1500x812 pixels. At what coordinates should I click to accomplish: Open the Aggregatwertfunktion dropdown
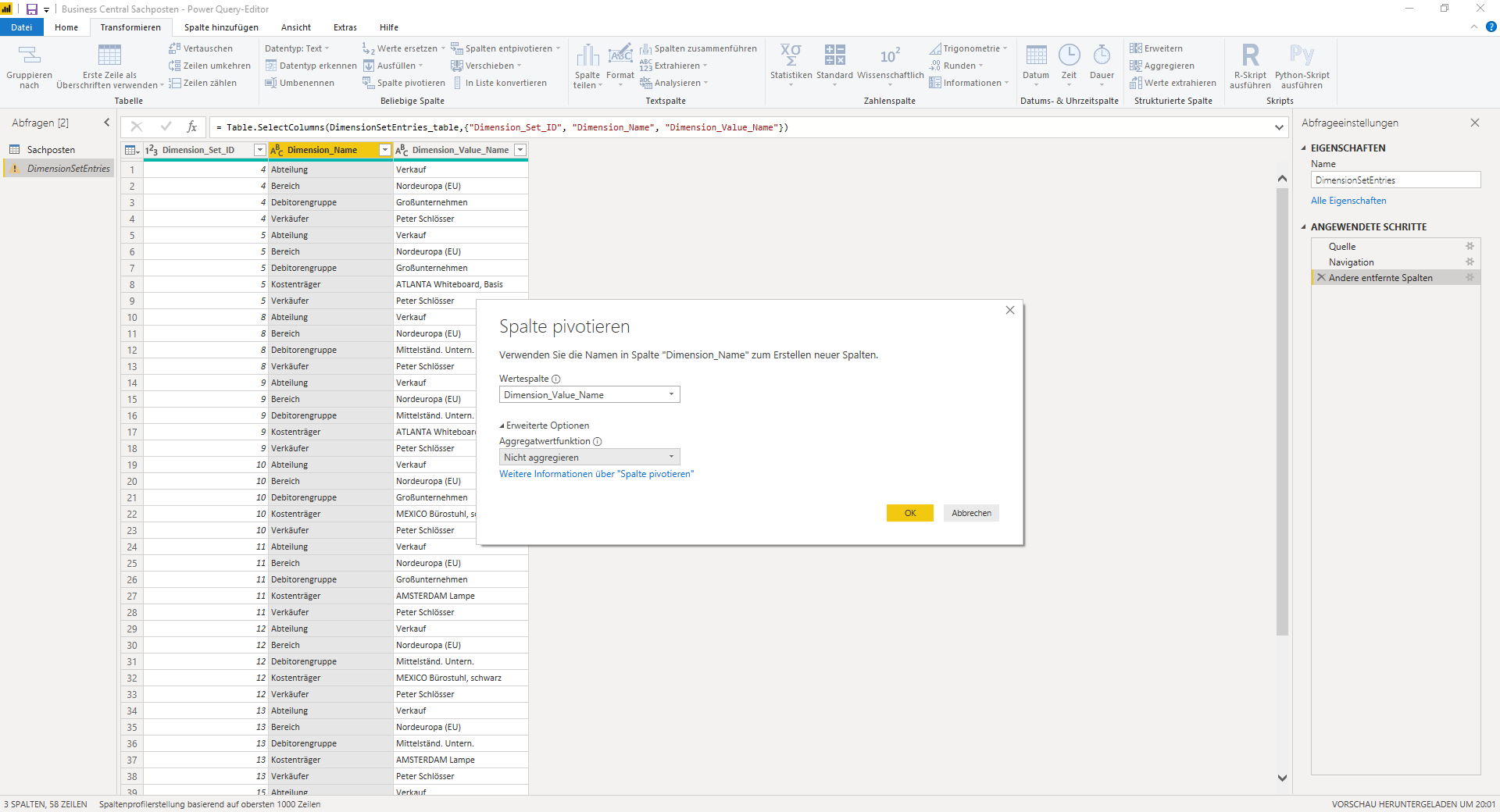[x=590, y=458]
